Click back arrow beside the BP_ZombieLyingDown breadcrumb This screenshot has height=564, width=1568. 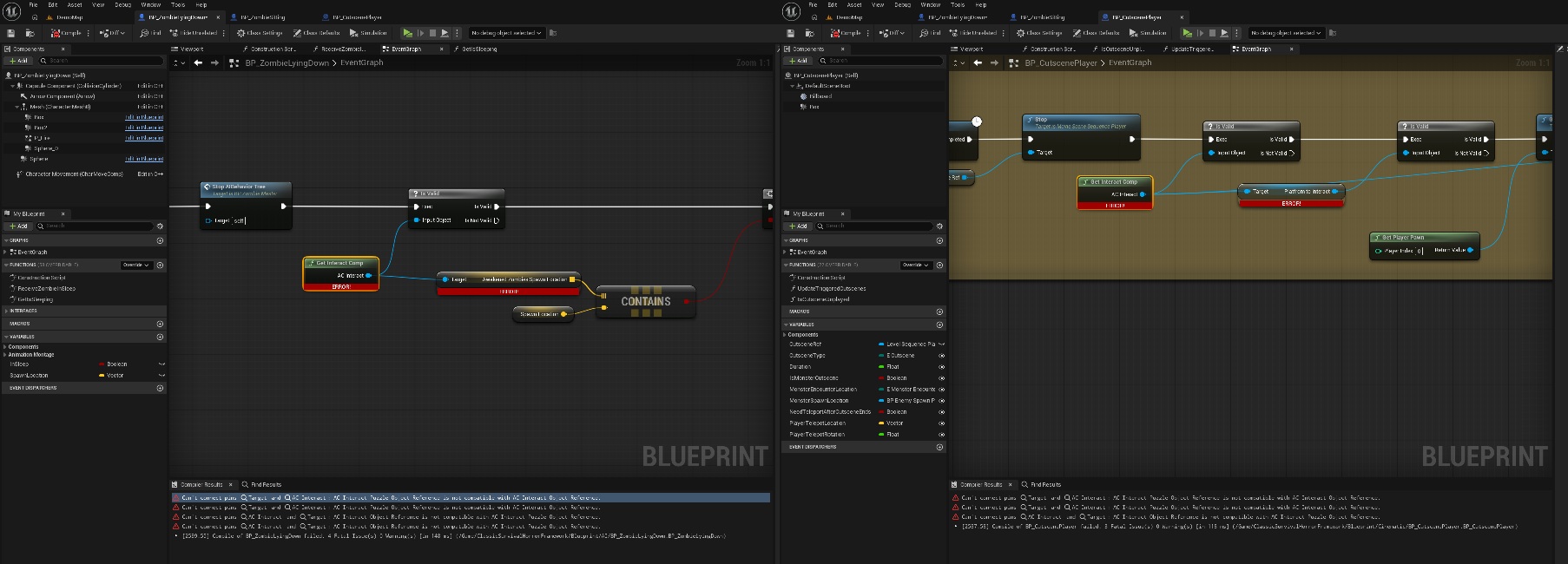[198, 62]
